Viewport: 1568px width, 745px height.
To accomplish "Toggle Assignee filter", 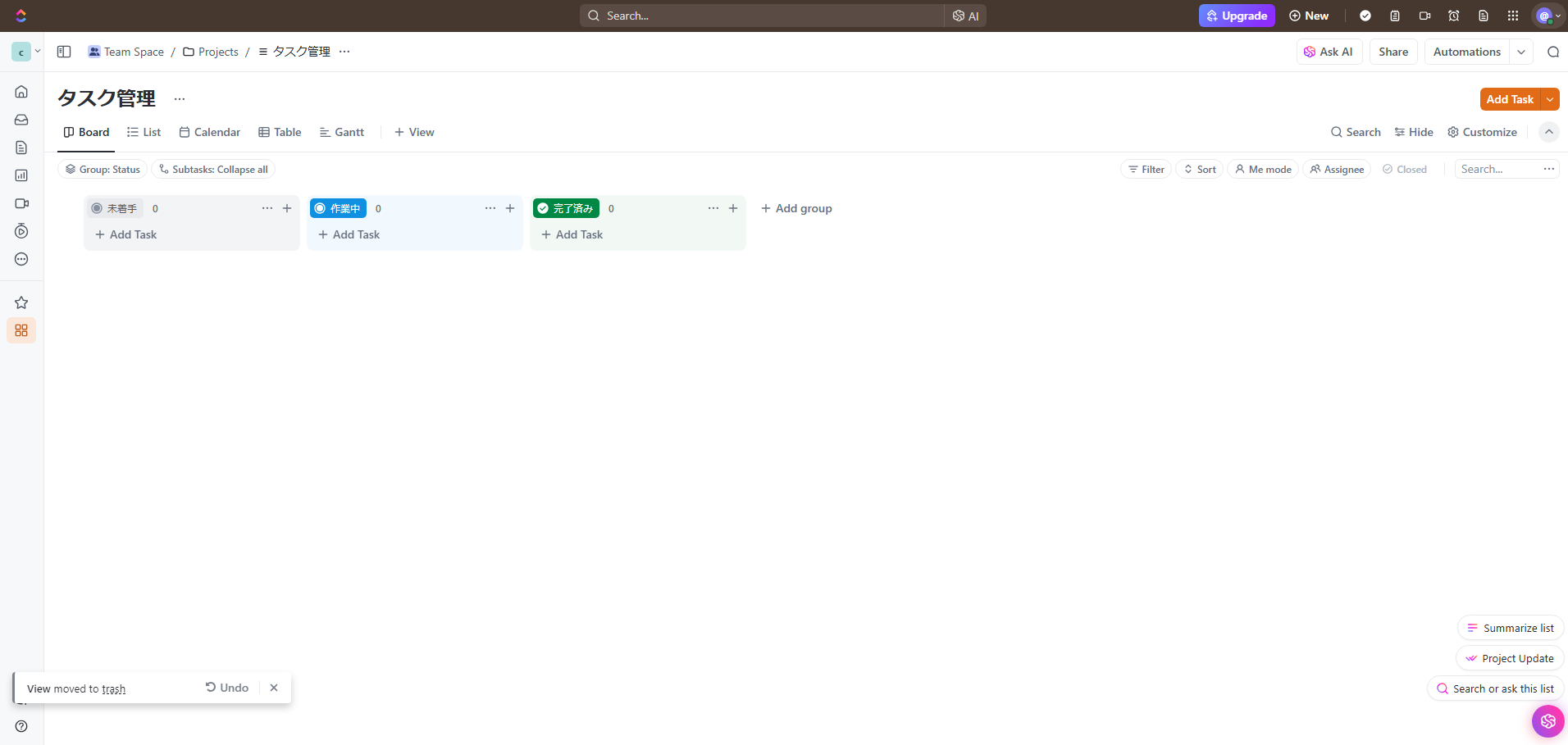I will (1337, 169).
